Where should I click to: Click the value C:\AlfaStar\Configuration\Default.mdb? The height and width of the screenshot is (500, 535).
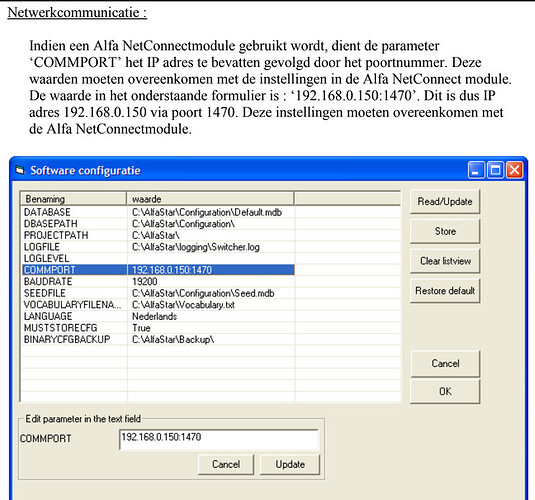pyautogui.click(x=207, y=212)
